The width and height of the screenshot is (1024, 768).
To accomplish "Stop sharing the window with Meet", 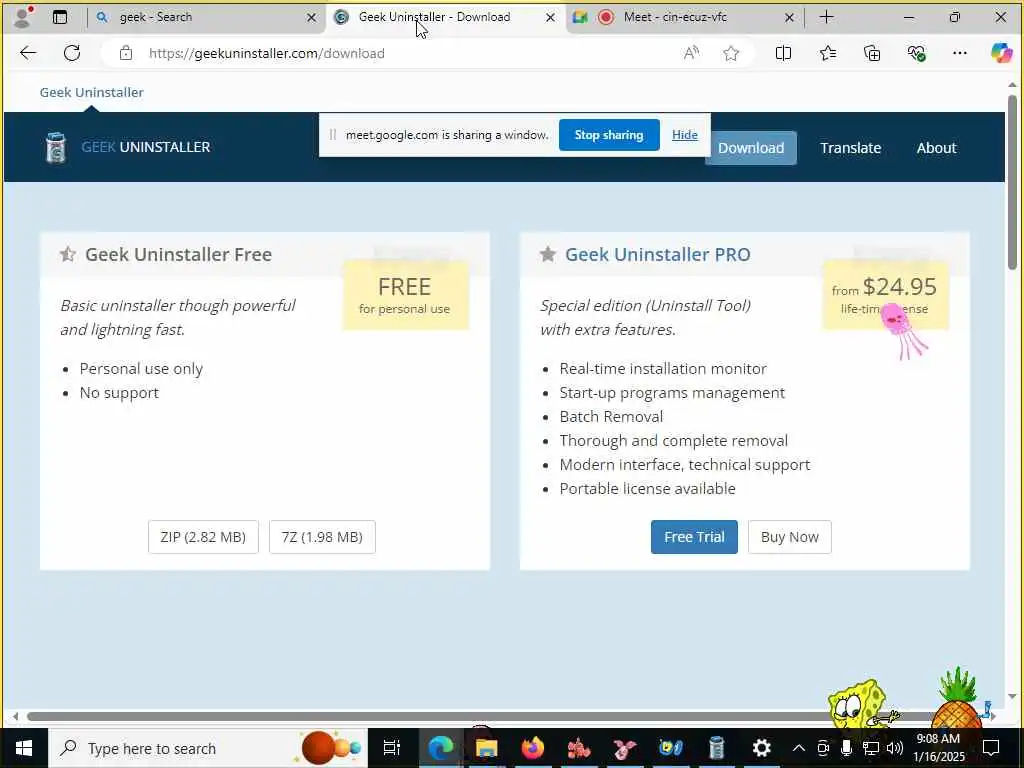I will (x=609, y=135).
